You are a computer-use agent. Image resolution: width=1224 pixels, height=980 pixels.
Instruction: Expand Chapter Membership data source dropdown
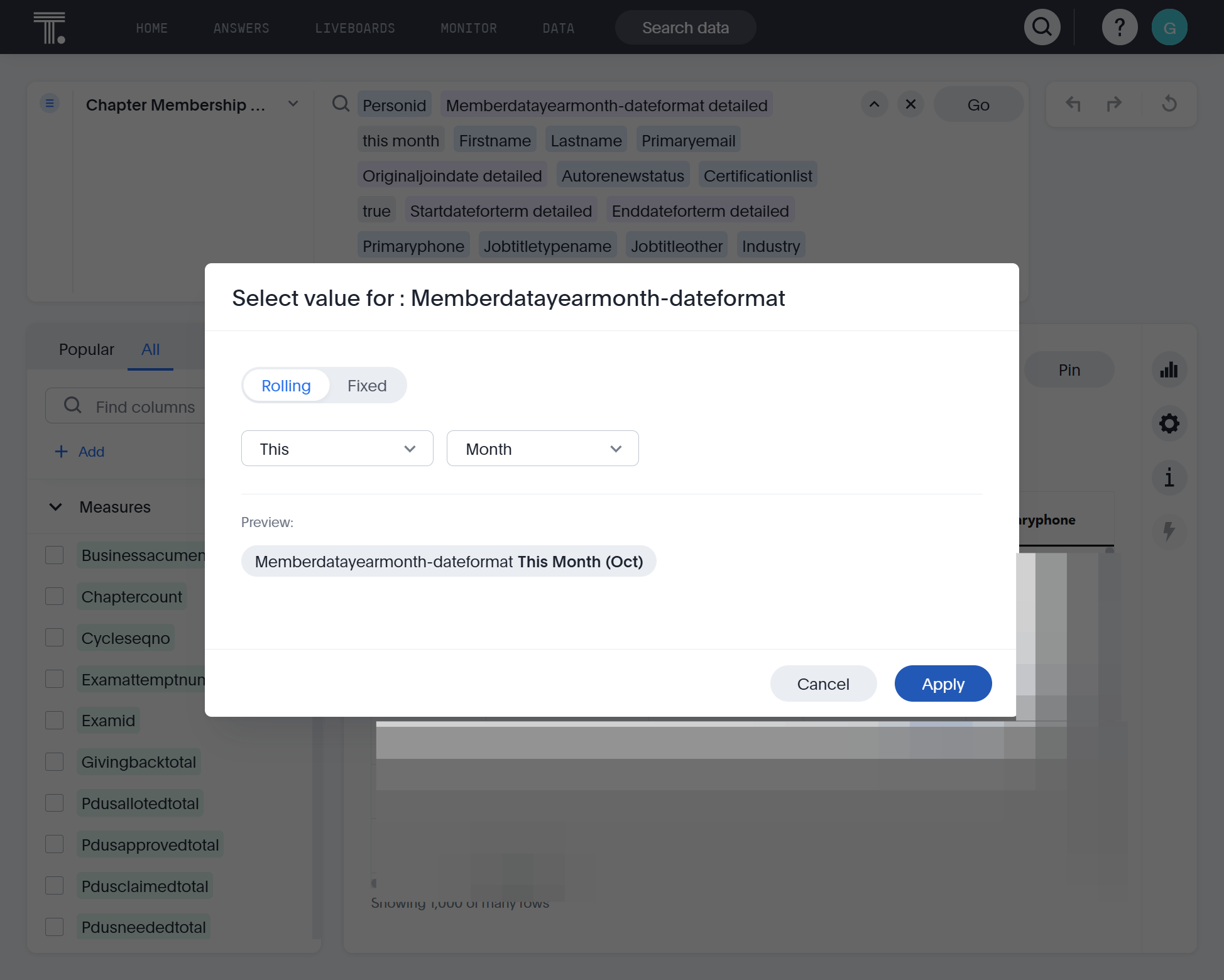click(x=293, y=104)
